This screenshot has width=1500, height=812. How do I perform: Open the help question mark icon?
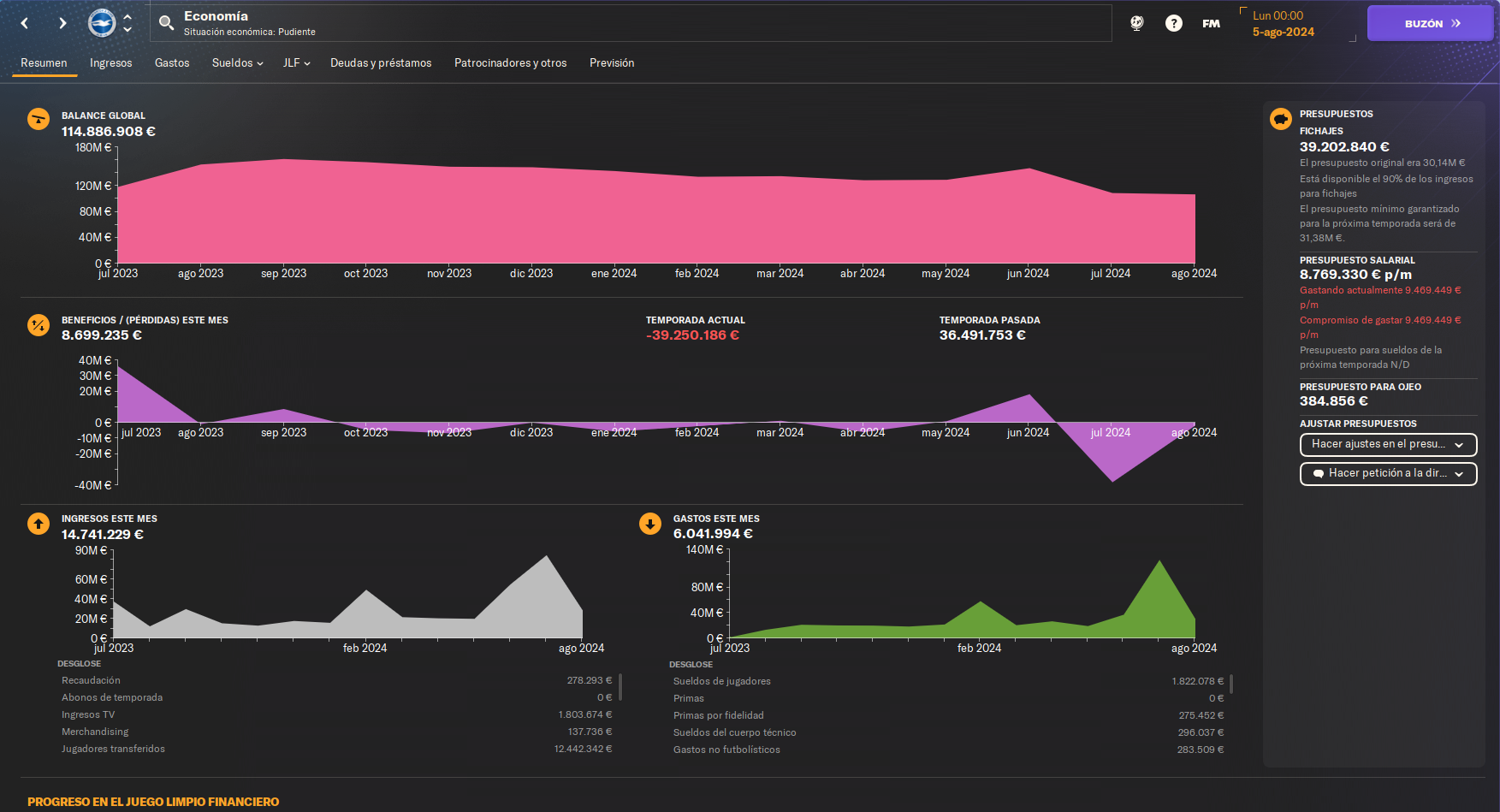[1174, 23]
